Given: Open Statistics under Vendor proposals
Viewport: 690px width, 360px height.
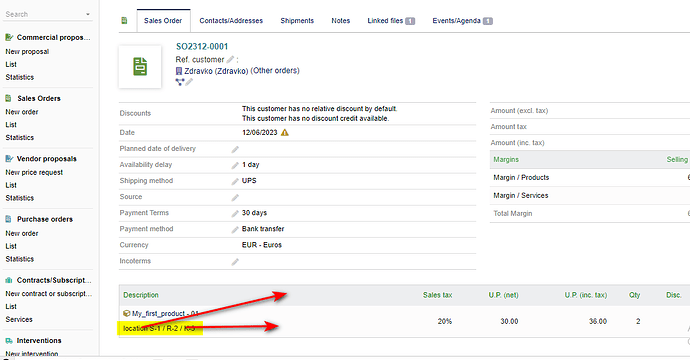Looking at the screenshot, I should click(x=19, y=198).
